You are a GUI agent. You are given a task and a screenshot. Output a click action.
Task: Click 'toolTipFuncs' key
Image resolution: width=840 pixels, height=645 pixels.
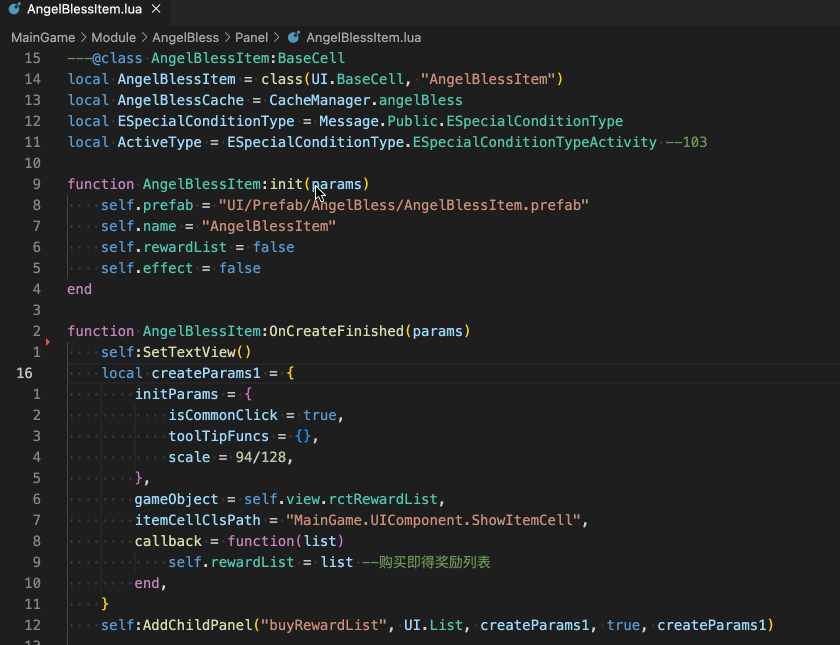point(219,436)
